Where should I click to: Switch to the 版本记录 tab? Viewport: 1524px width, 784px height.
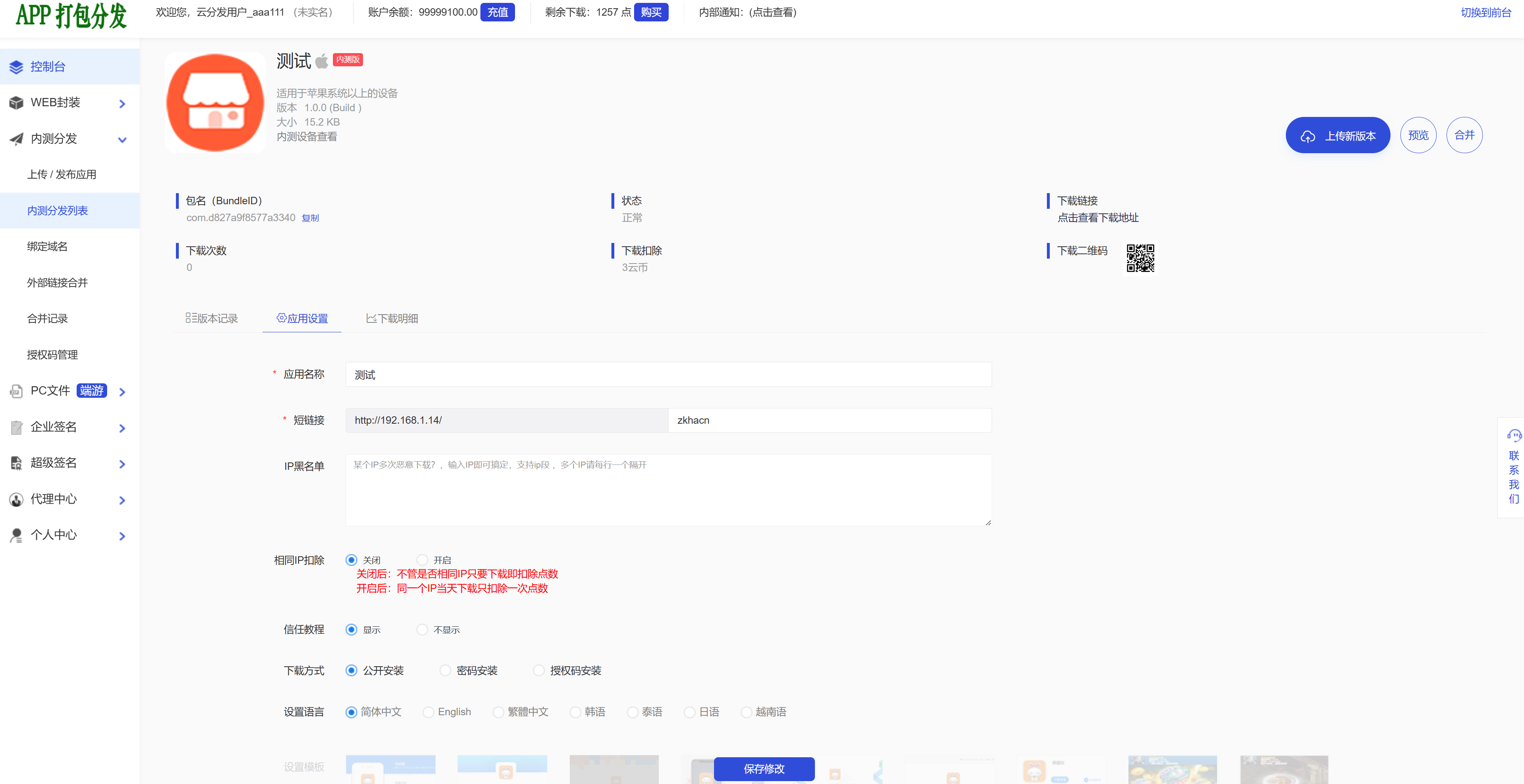[x=212, y=319]
